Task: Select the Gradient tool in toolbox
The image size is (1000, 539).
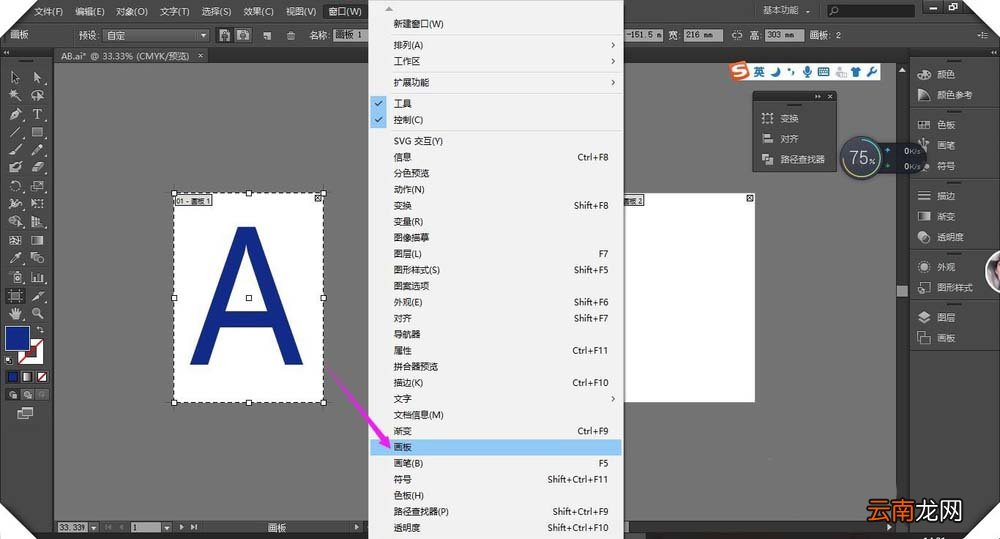Action: (38, 240)
